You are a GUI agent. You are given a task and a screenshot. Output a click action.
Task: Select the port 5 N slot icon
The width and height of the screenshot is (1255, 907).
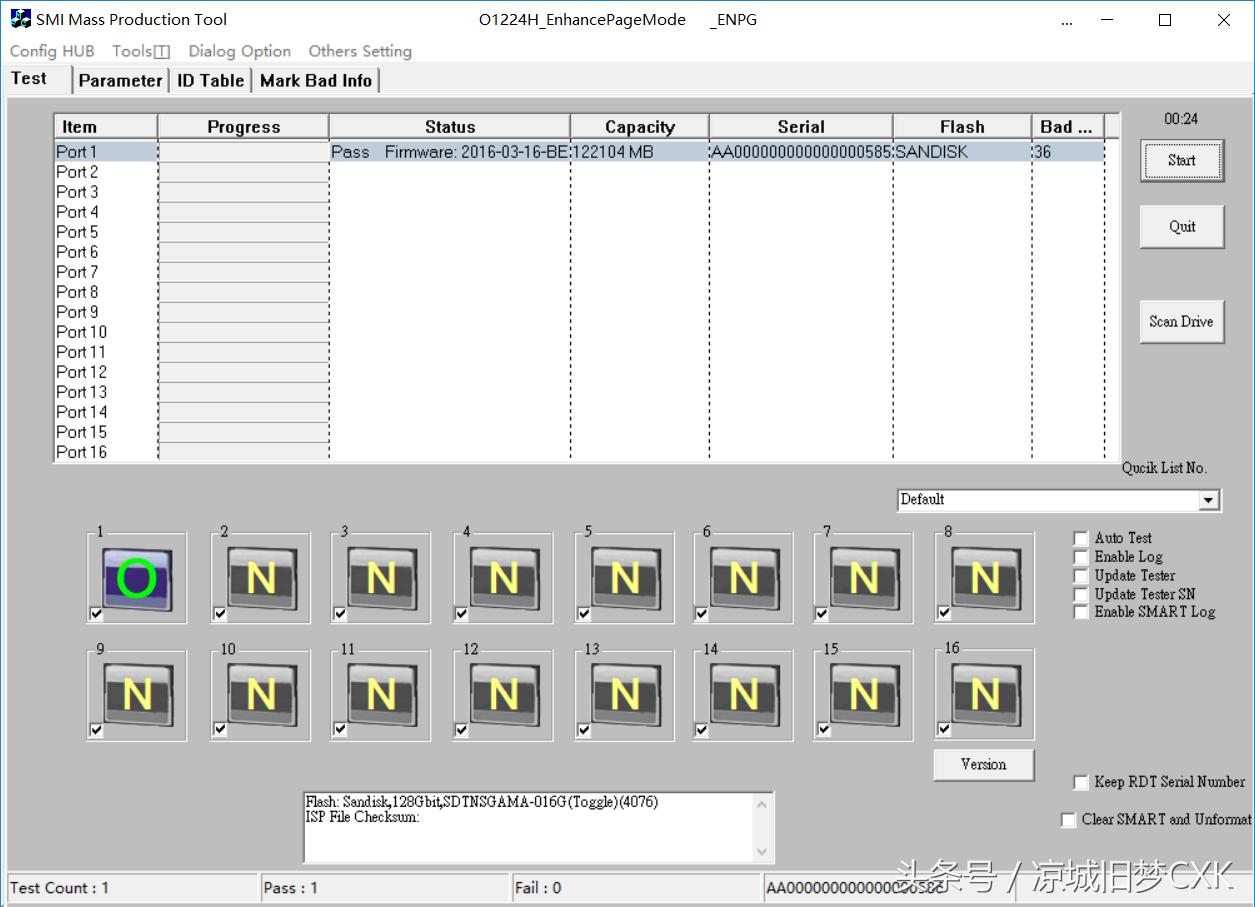[625, 579]
